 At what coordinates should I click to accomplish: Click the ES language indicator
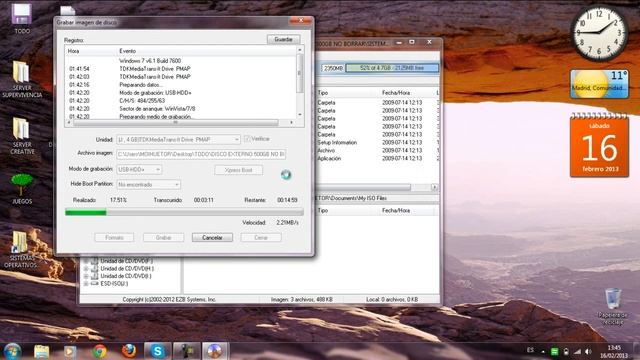(x=530, y=350)
